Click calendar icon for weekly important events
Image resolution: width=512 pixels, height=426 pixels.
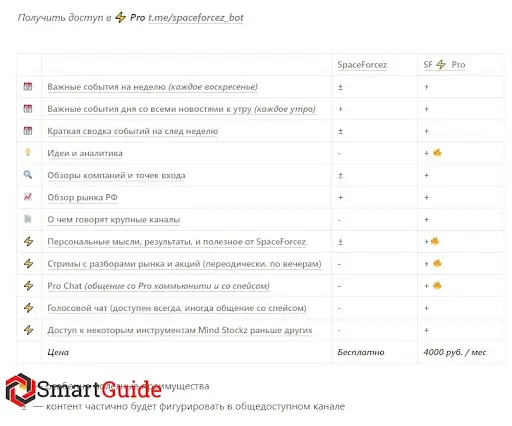click(28, 87)
